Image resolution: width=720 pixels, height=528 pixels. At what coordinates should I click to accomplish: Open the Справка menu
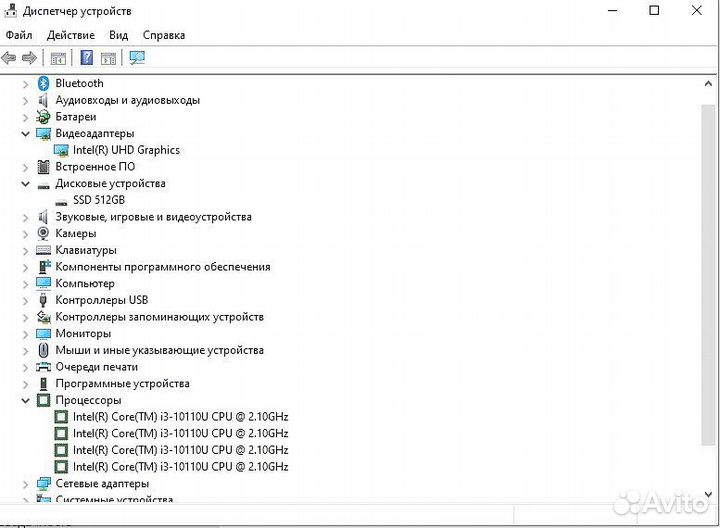(x=164, y=35)
